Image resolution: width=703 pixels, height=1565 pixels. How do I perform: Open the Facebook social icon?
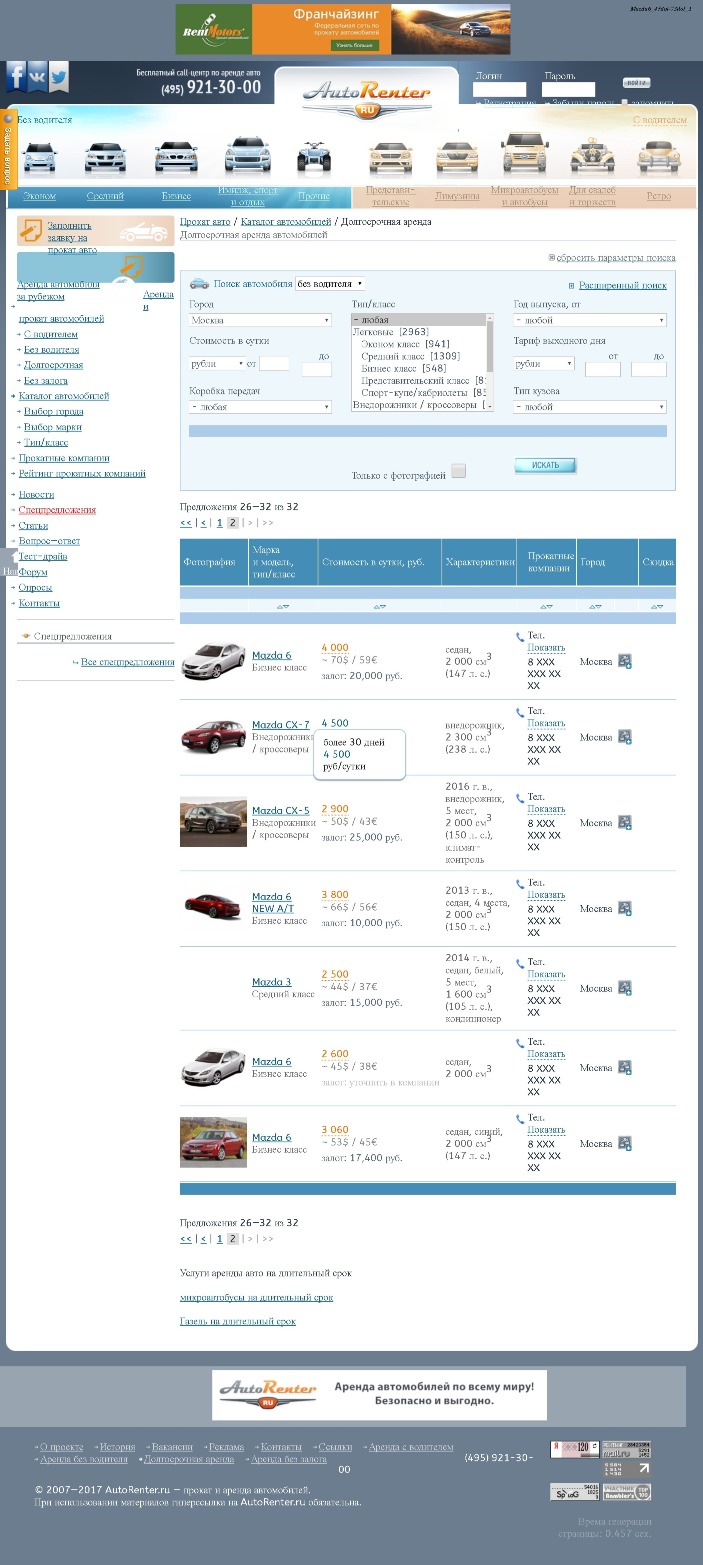pos(16,76)
